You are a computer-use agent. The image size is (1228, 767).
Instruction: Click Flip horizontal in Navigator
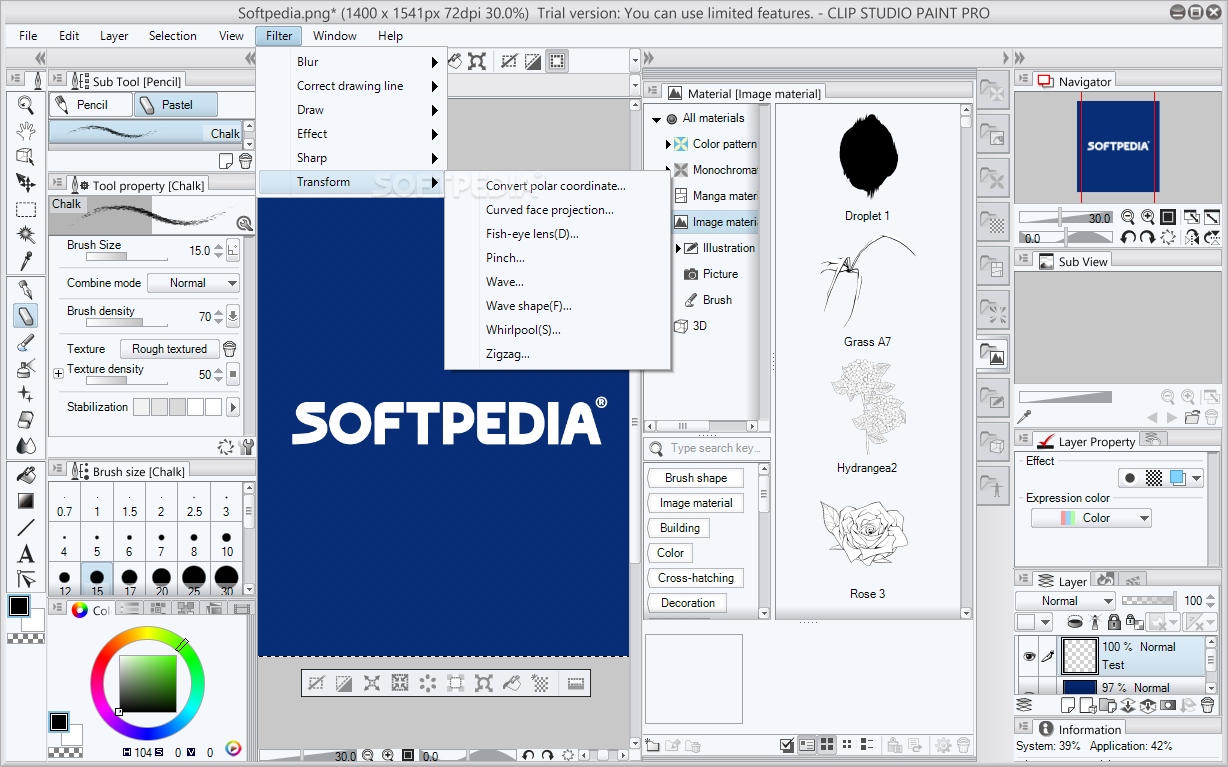click(1191, 238)
